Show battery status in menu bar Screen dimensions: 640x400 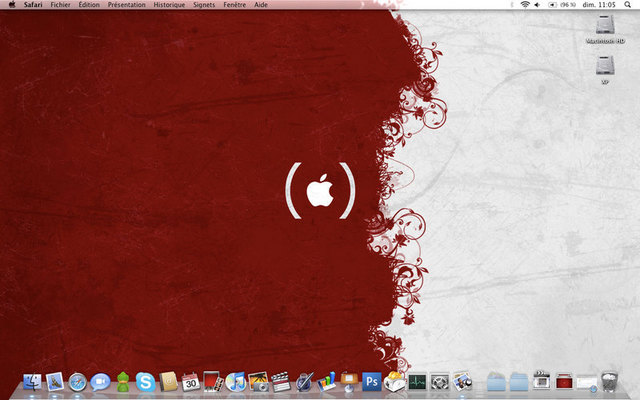click(x=562, y=4)
